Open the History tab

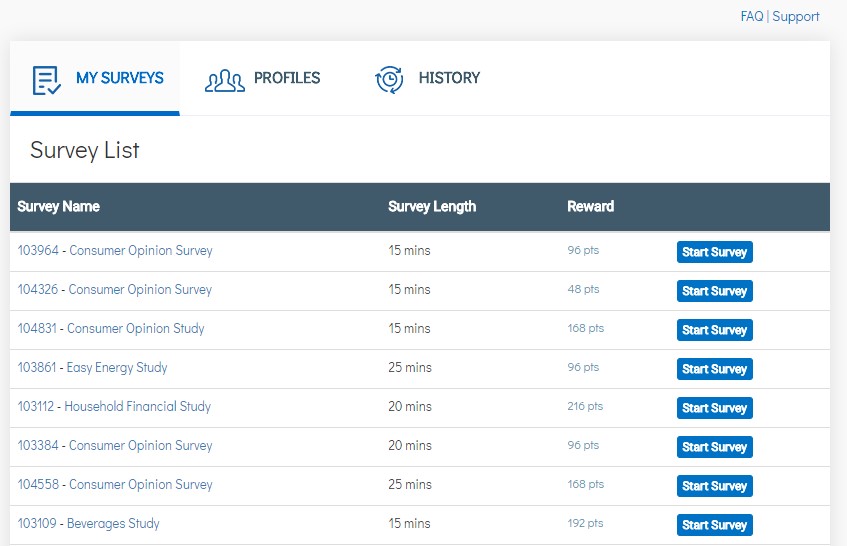coord(449,78)
